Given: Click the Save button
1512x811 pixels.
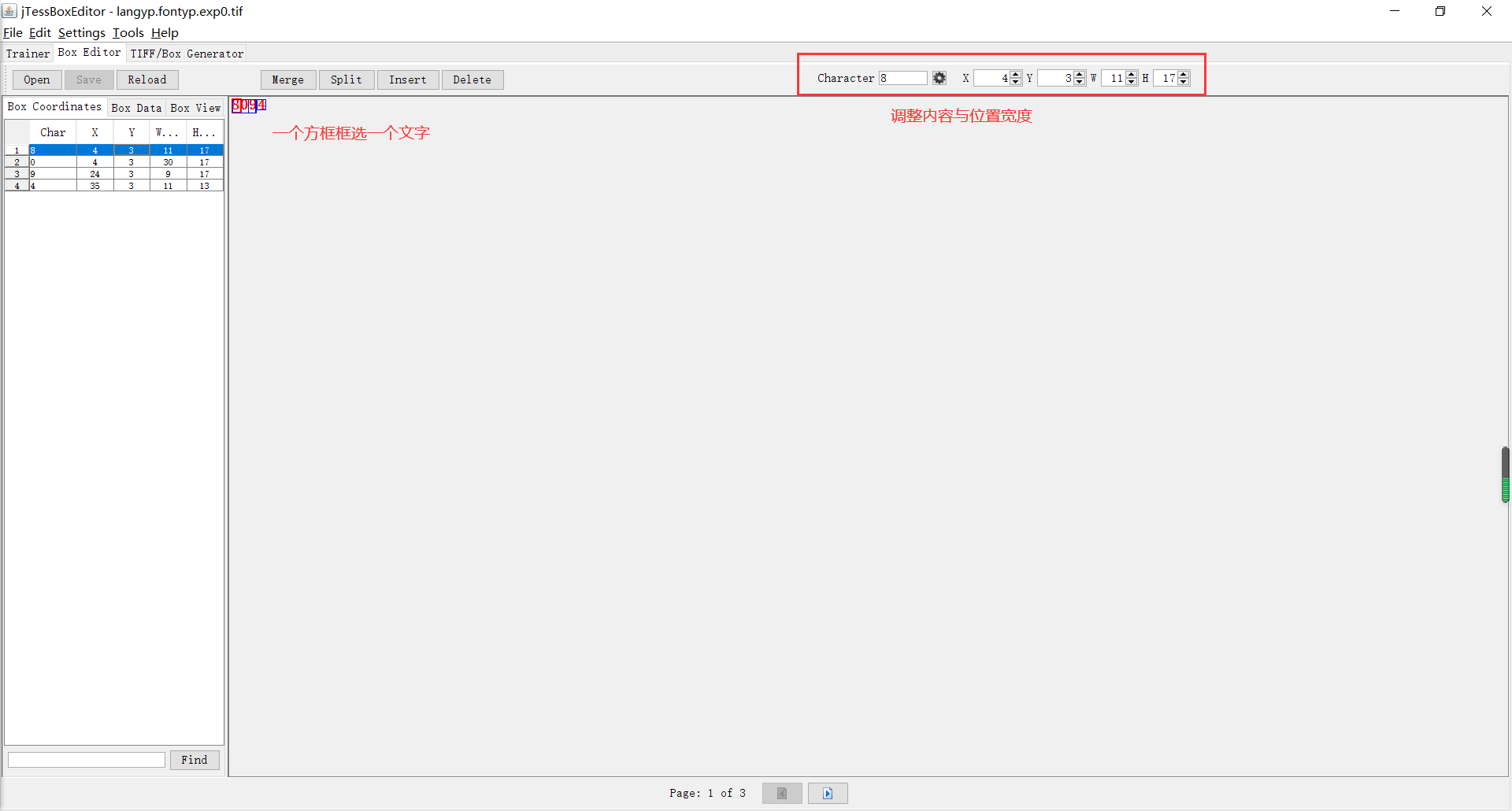Looking at the screenshot, I should pyautogui.click(x=89, y=80).
